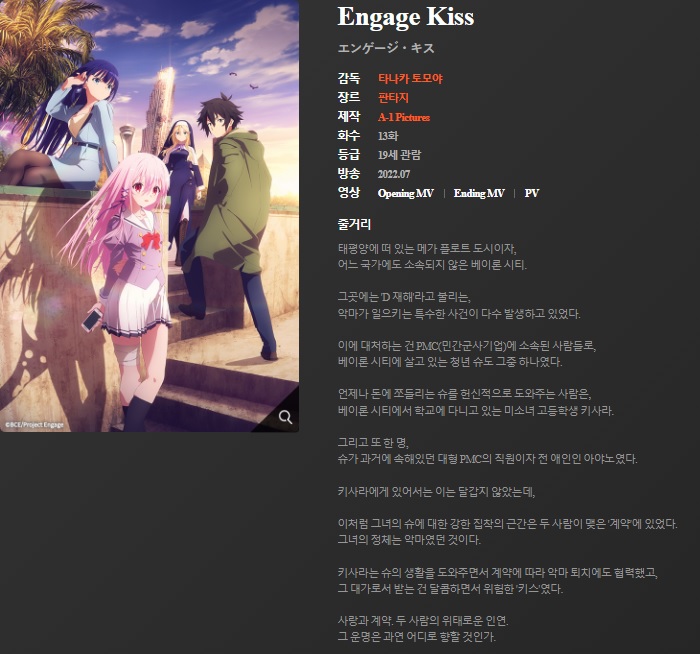This screenshot has height=654, width=700.
Task: Play the Ending MV video
Action: [479, 193]
